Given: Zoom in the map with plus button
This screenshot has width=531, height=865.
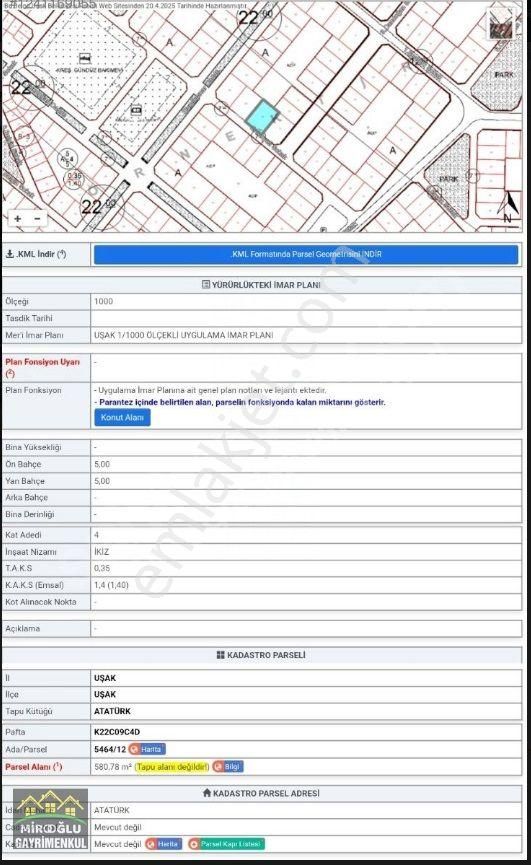Looking at the screenshot, I should [18, 218].
